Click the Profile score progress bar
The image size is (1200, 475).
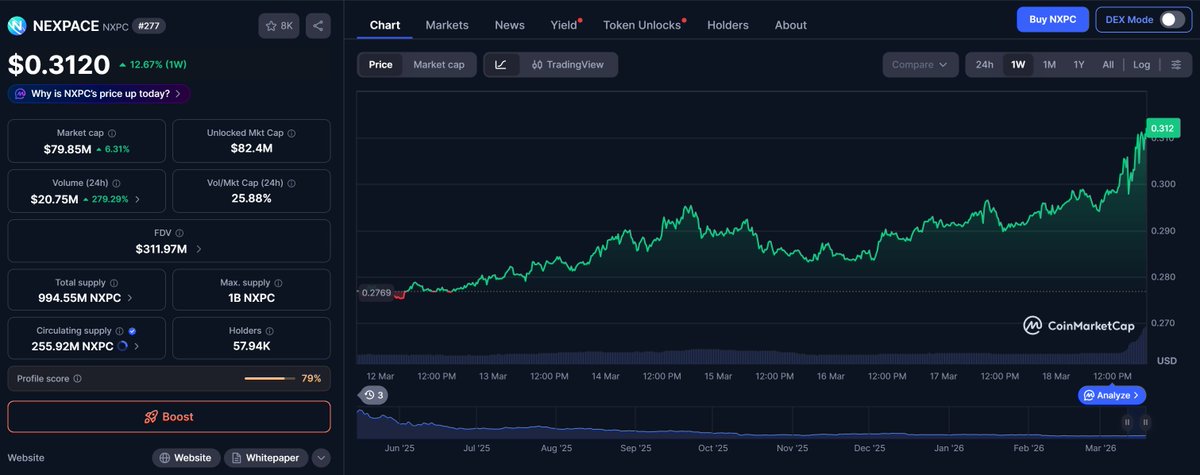269,379
